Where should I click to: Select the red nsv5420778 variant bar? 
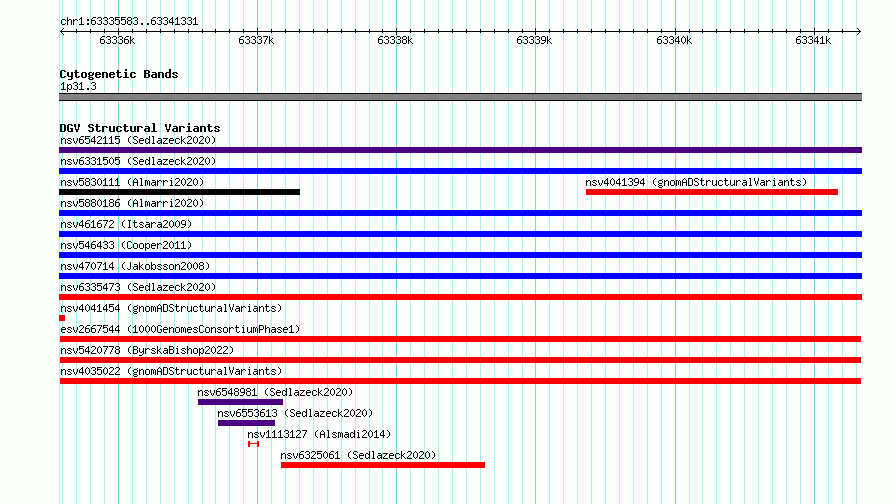[x=460, y=360]
